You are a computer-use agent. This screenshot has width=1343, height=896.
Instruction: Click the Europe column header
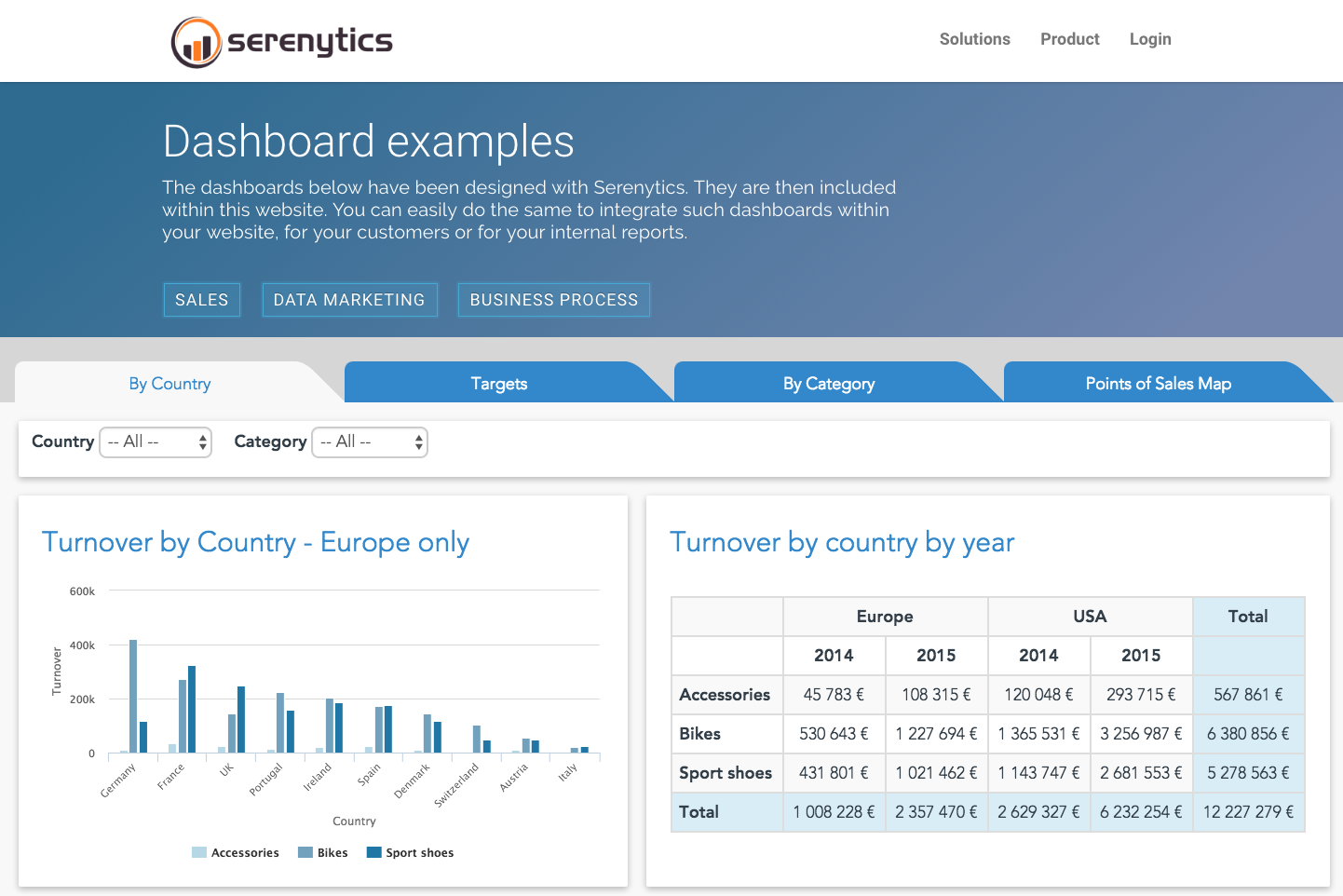[884, 616]
